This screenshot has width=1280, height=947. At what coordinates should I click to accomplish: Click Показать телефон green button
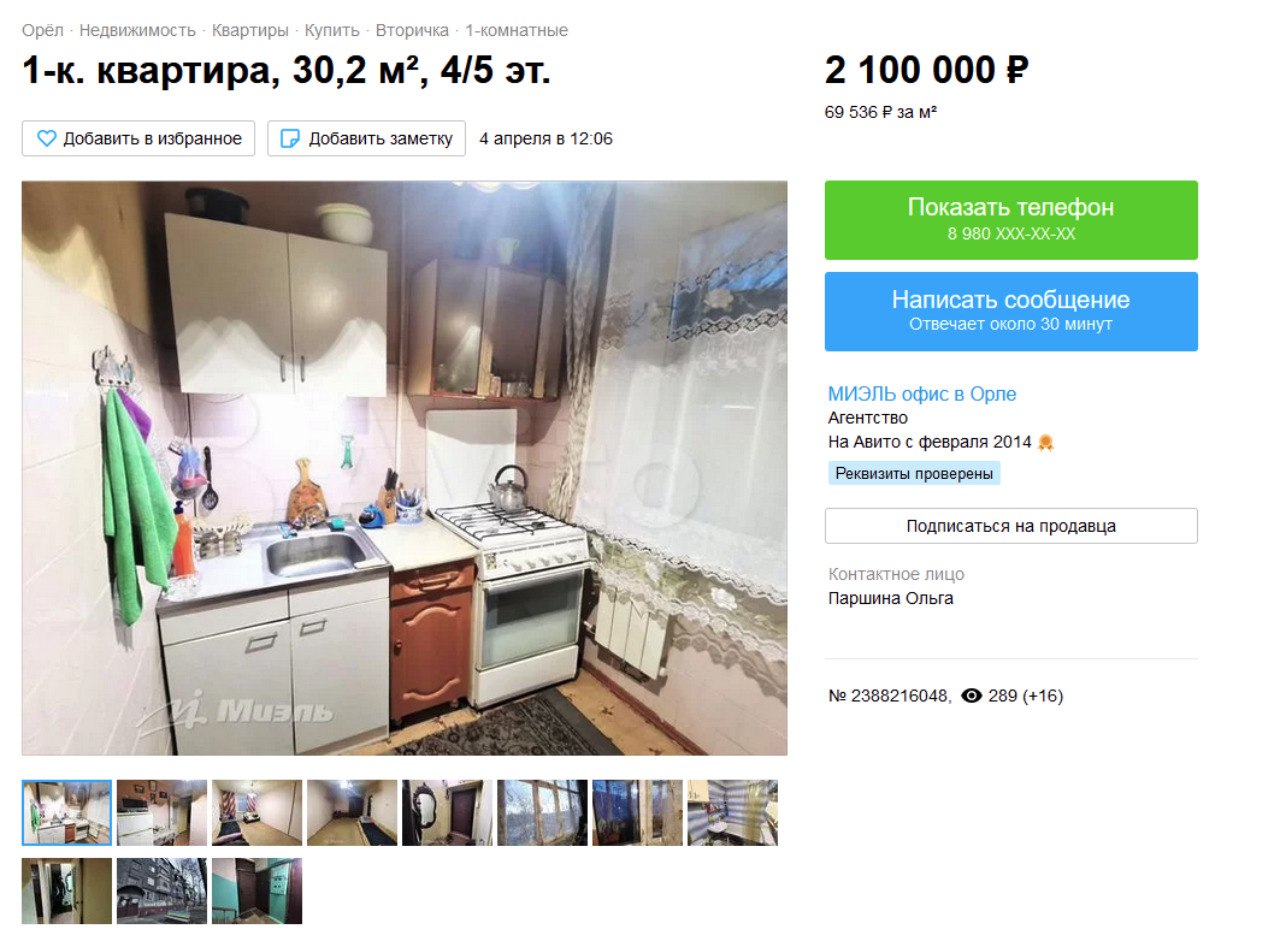tap(1011, 220)
